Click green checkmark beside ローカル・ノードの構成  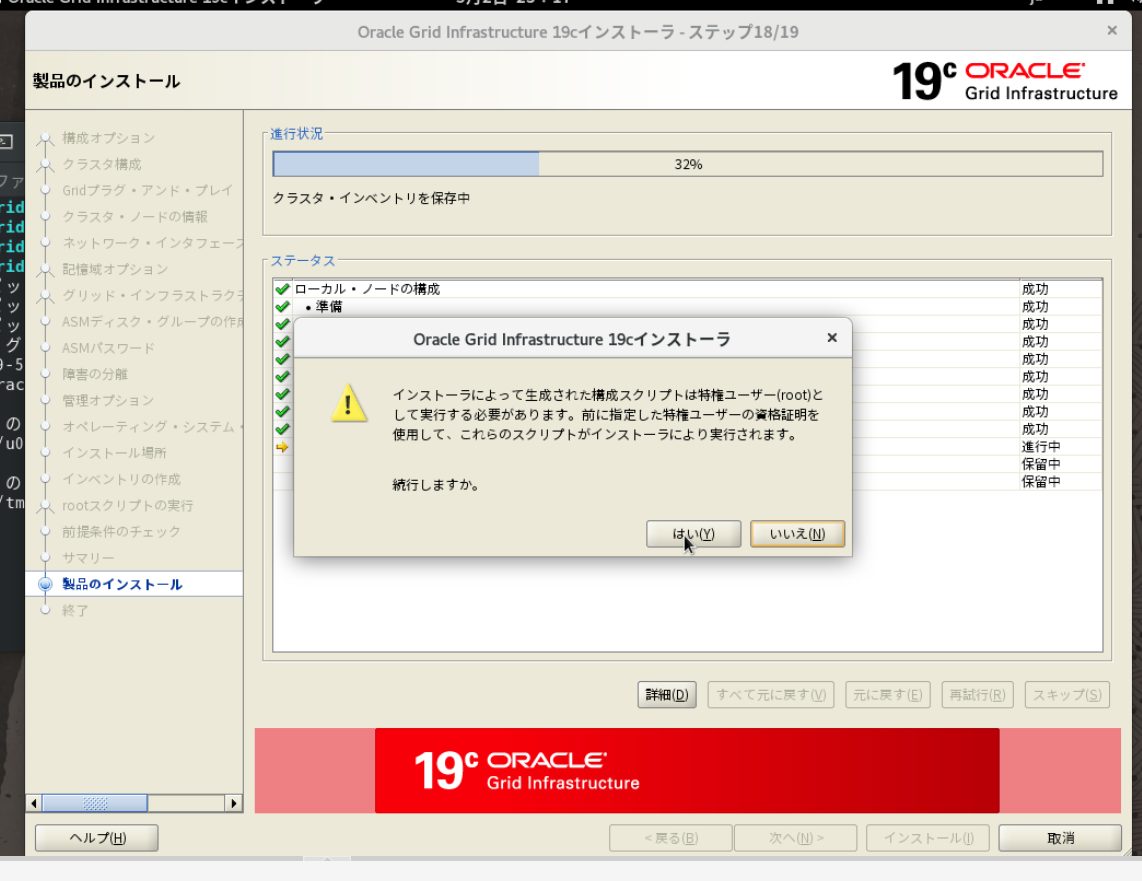pyautogui.click(x=283, y=289)
